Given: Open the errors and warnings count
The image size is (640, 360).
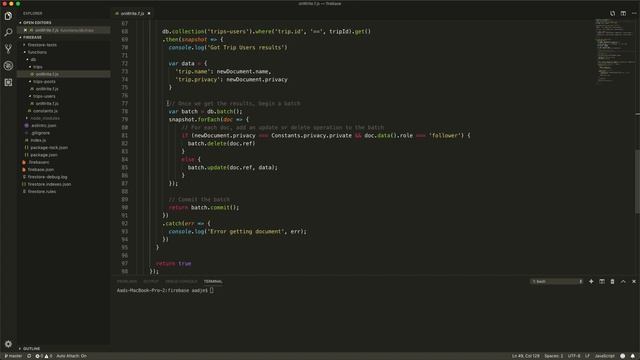Looking at the screenshot, I should click(44, 356).
